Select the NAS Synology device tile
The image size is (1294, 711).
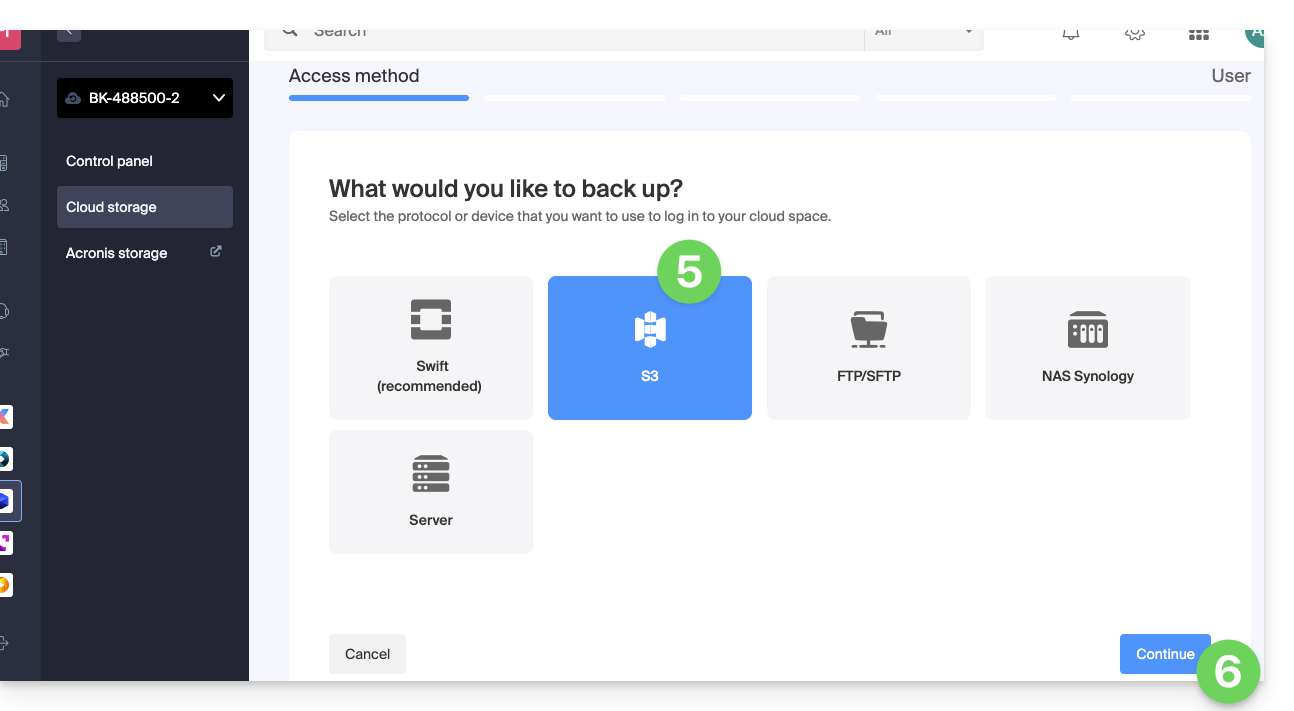(1087, 347)
